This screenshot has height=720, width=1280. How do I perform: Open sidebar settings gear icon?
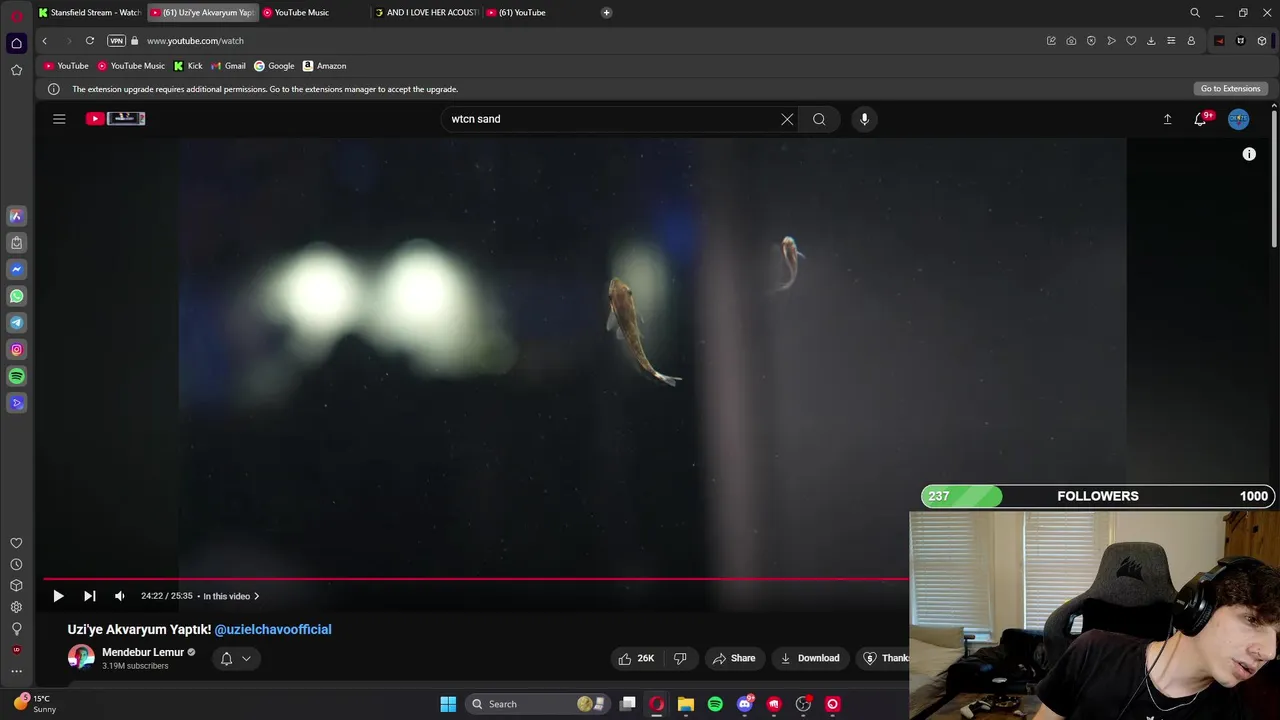(x=16, y=607)
